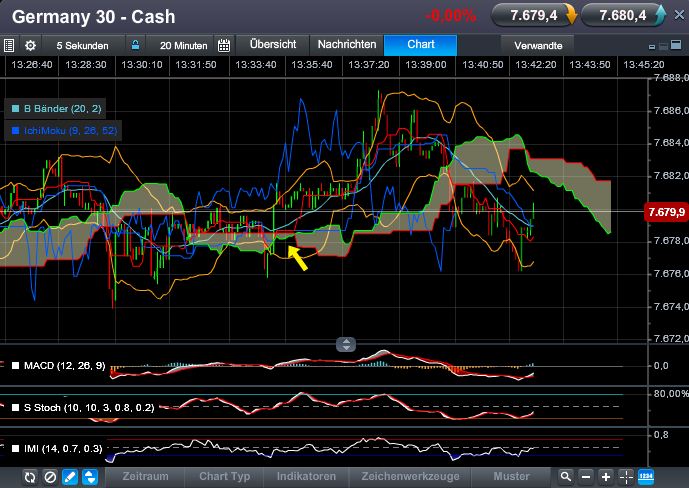
Task: Toggle B Bänder indicator square
Action: tap(15, 108)
